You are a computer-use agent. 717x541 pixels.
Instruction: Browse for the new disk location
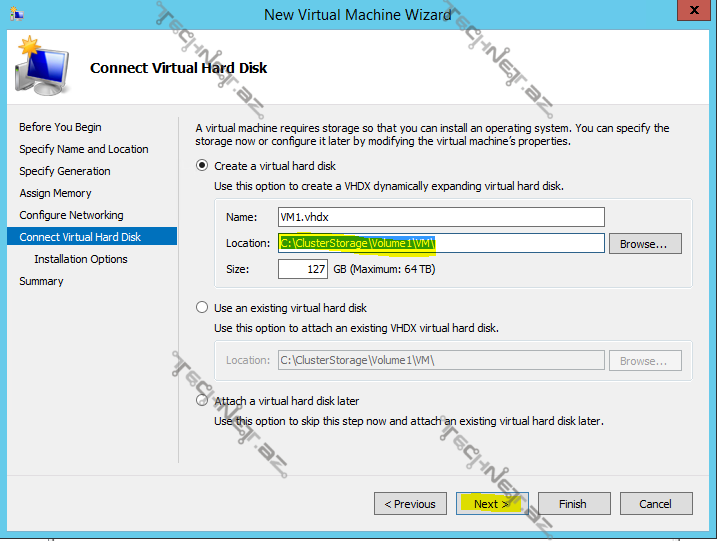point(650,243)
